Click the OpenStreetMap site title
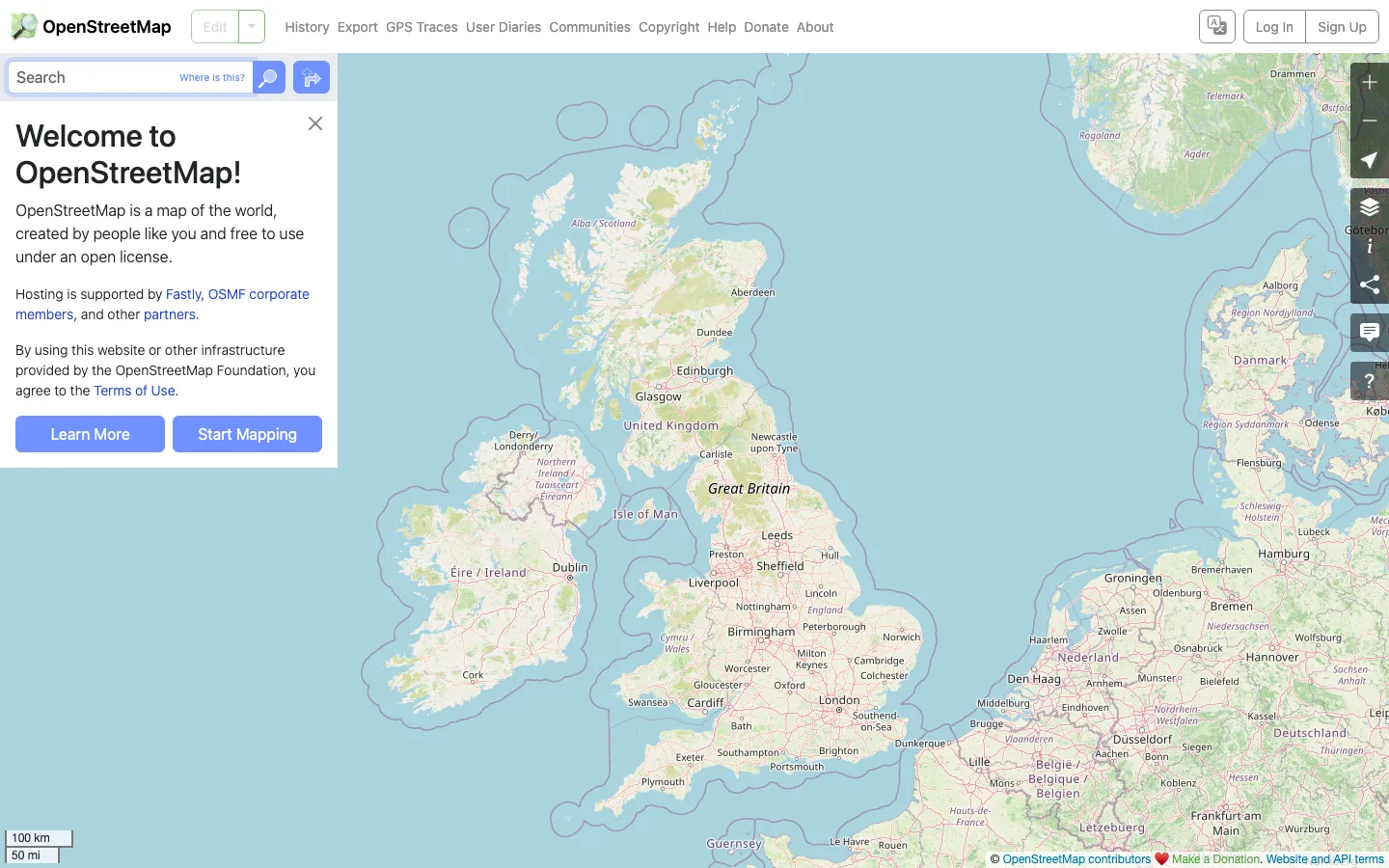This screenshot has width=1389, height=868. (107, 27)
